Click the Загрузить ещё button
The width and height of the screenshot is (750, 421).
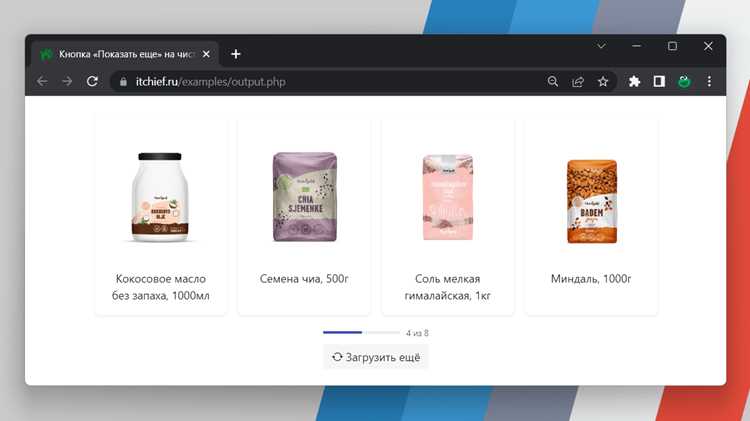[376, 357]
